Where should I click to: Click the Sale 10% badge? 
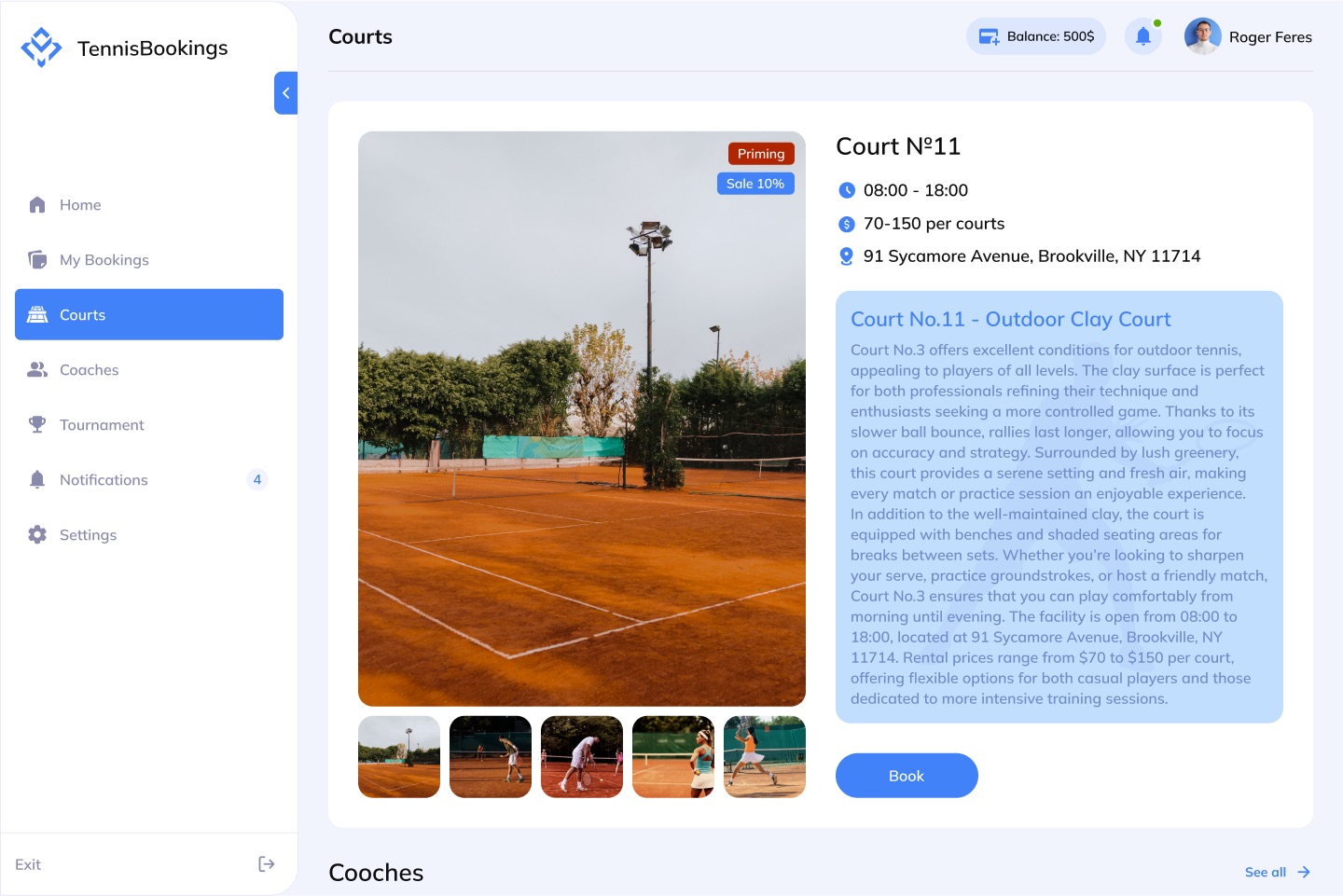click(x=755, y=184)
